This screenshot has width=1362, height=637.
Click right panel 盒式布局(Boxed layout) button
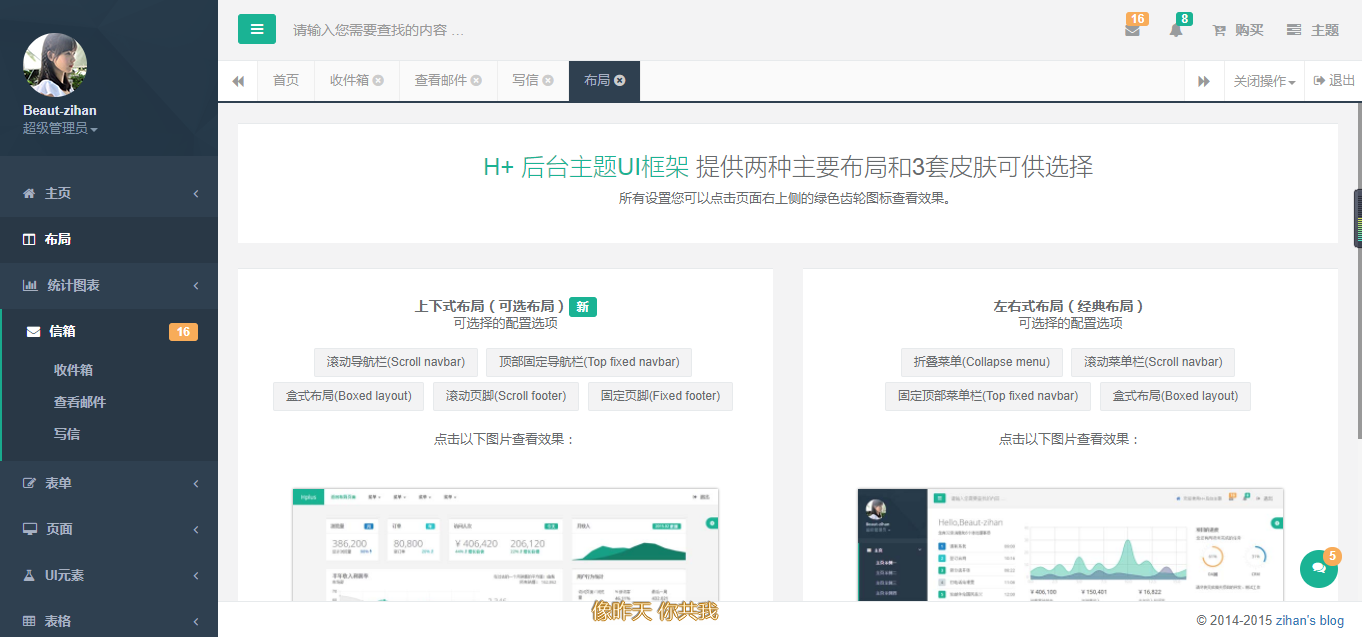(x=1175, y=396)
